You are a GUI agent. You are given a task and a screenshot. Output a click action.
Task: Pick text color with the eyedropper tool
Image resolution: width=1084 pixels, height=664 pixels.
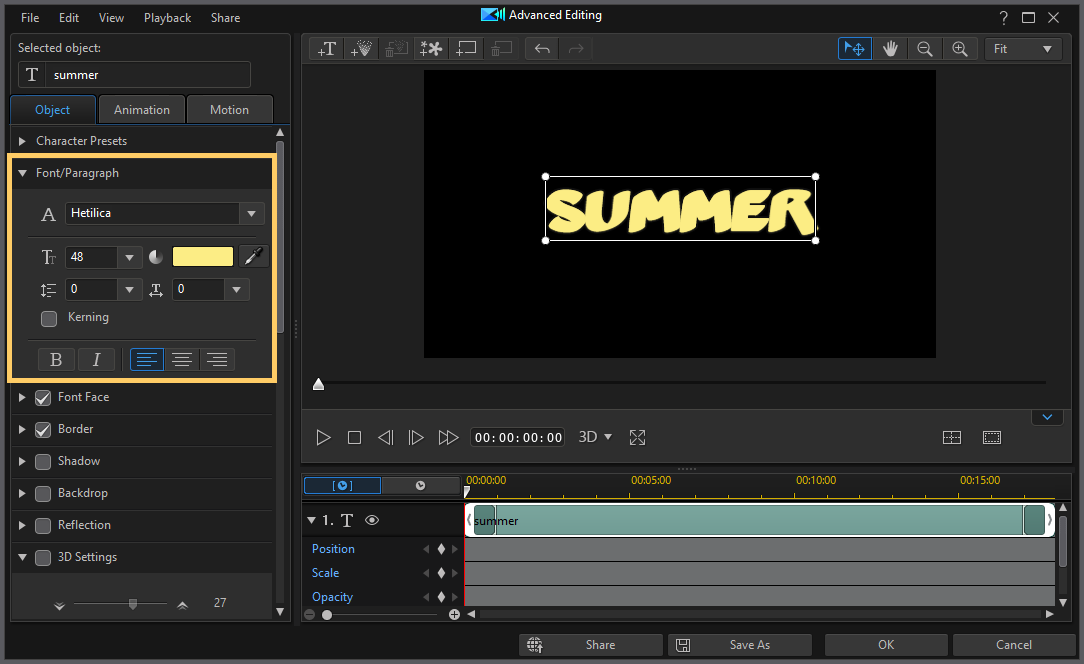pyautogui.click(x=253, y=256)
